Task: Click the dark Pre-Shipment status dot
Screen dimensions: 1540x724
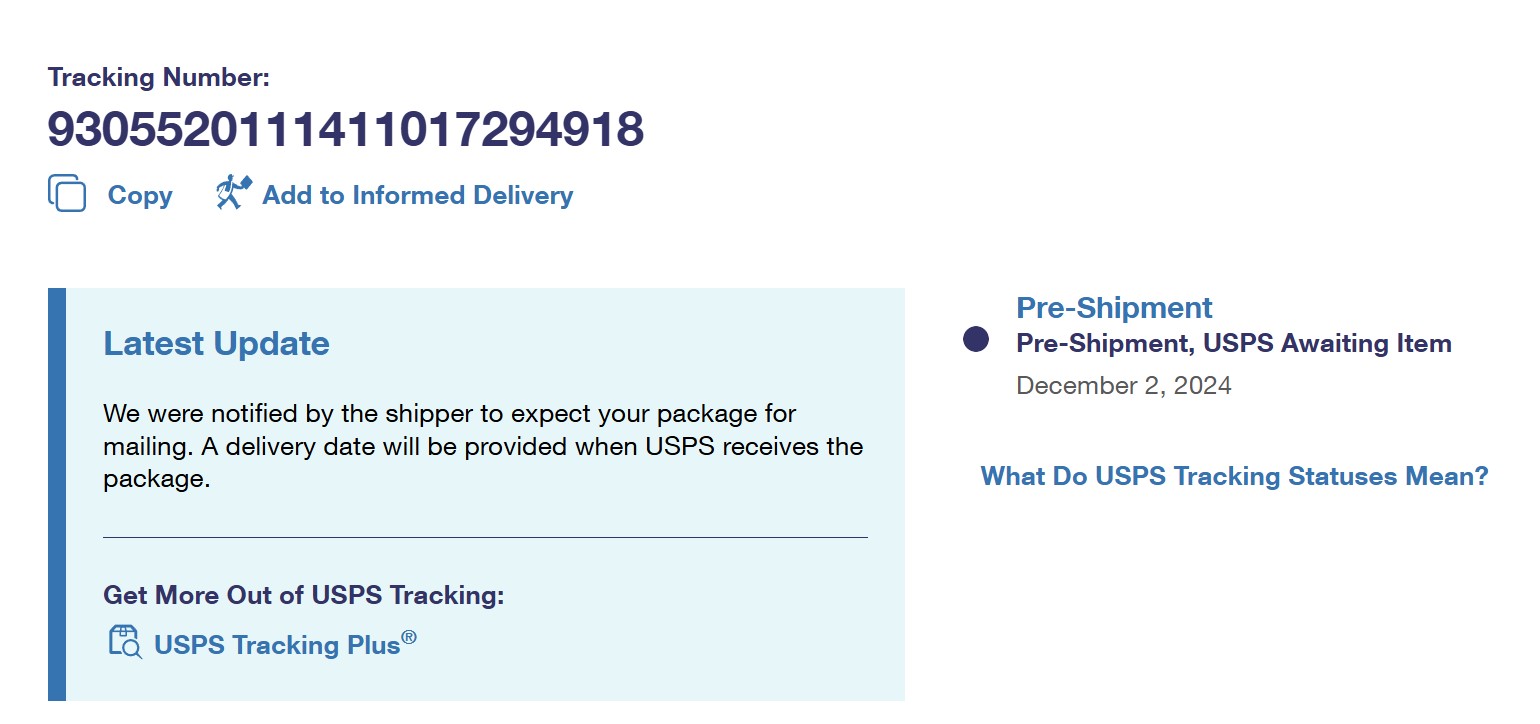Action: coord(976,339)
